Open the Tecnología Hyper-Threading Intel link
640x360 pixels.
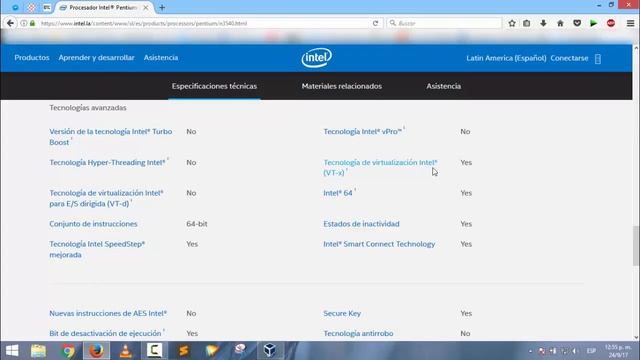[107, 162]
